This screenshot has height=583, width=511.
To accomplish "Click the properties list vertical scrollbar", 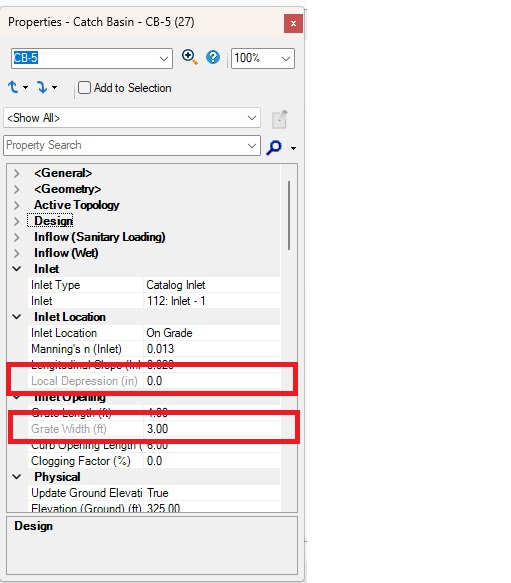I will click(x=289, y=215).
